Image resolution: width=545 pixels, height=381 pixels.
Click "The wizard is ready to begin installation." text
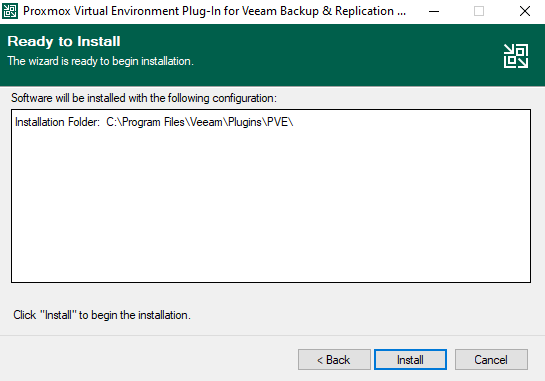(100, 61)
